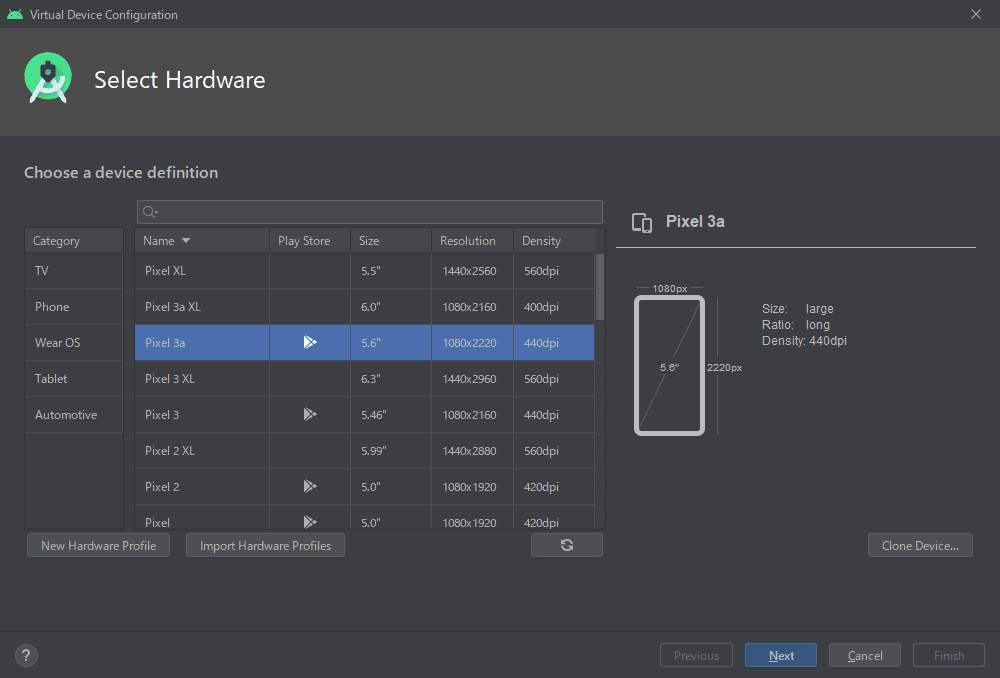Click the 5.99" size cell

coord(391,451)
